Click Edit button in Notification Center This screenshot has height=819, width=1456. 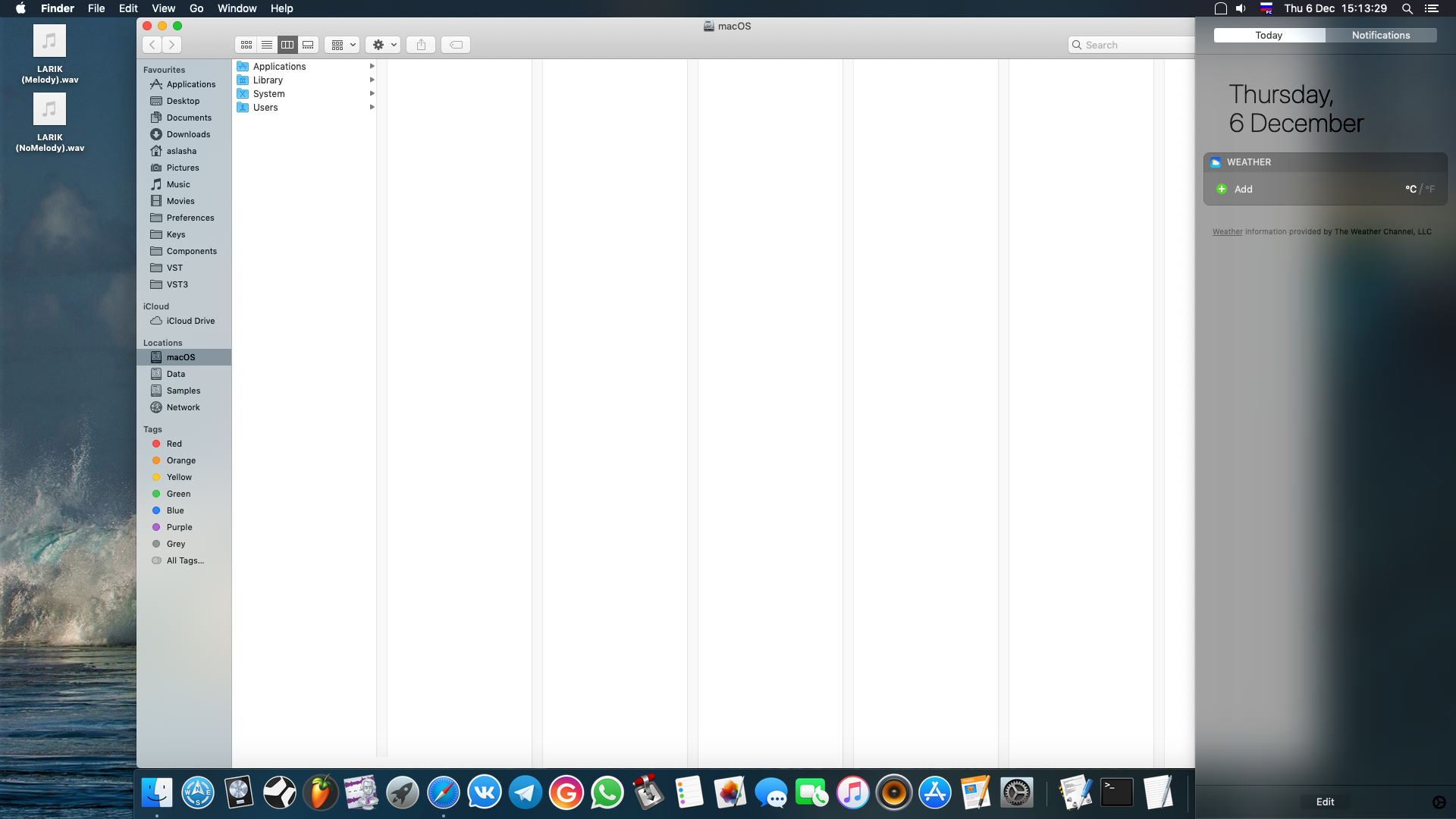(x=1325, y=802)
